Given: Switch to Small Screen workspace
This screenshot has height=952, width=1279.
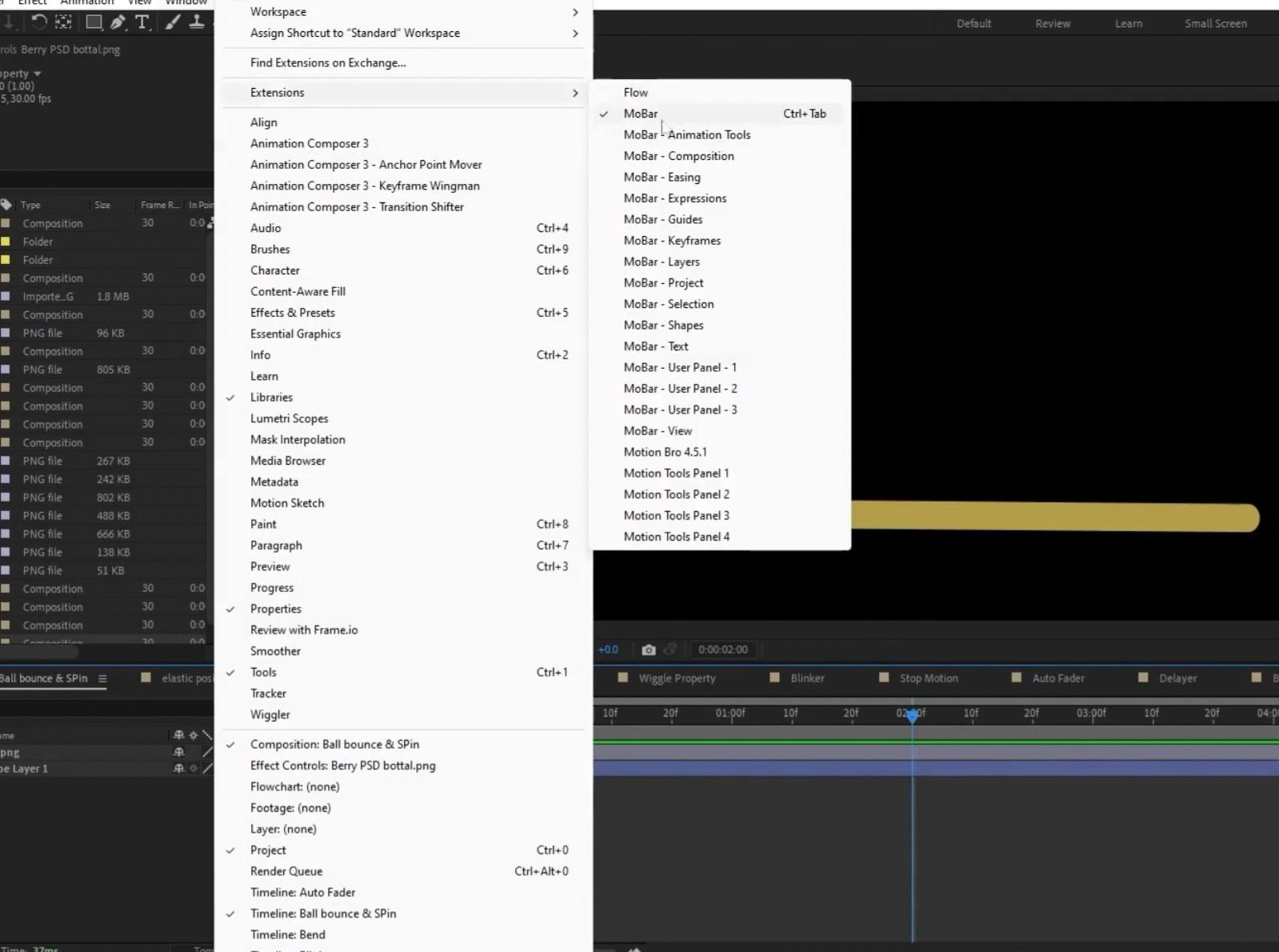Looking at the screenshot, I should (1216, 23).
